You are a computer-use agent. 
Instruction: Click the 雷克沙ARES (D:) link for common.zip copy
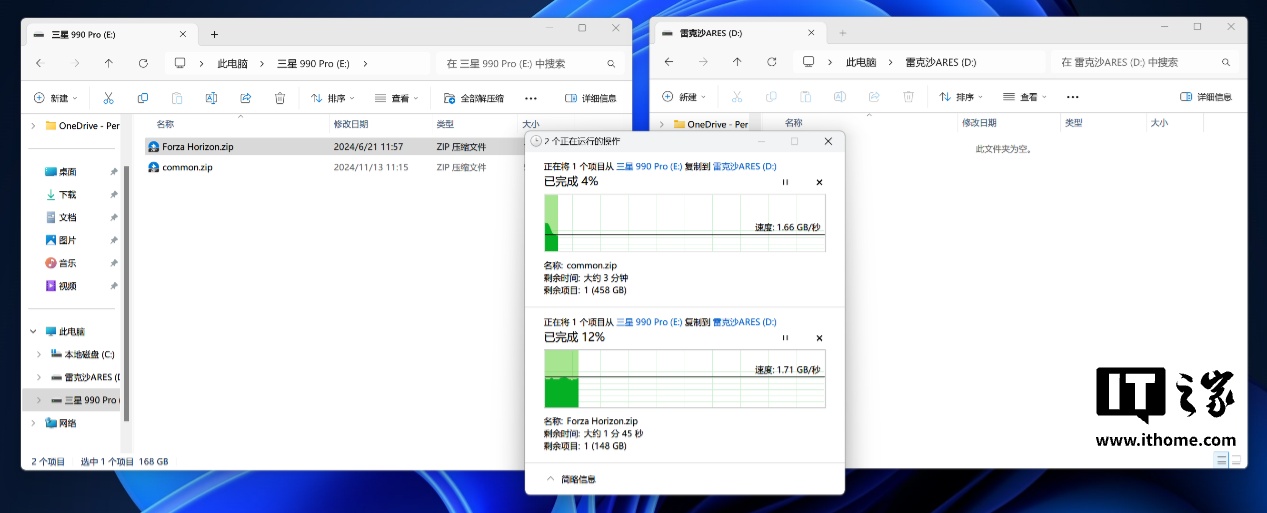[x=744, y=166]
